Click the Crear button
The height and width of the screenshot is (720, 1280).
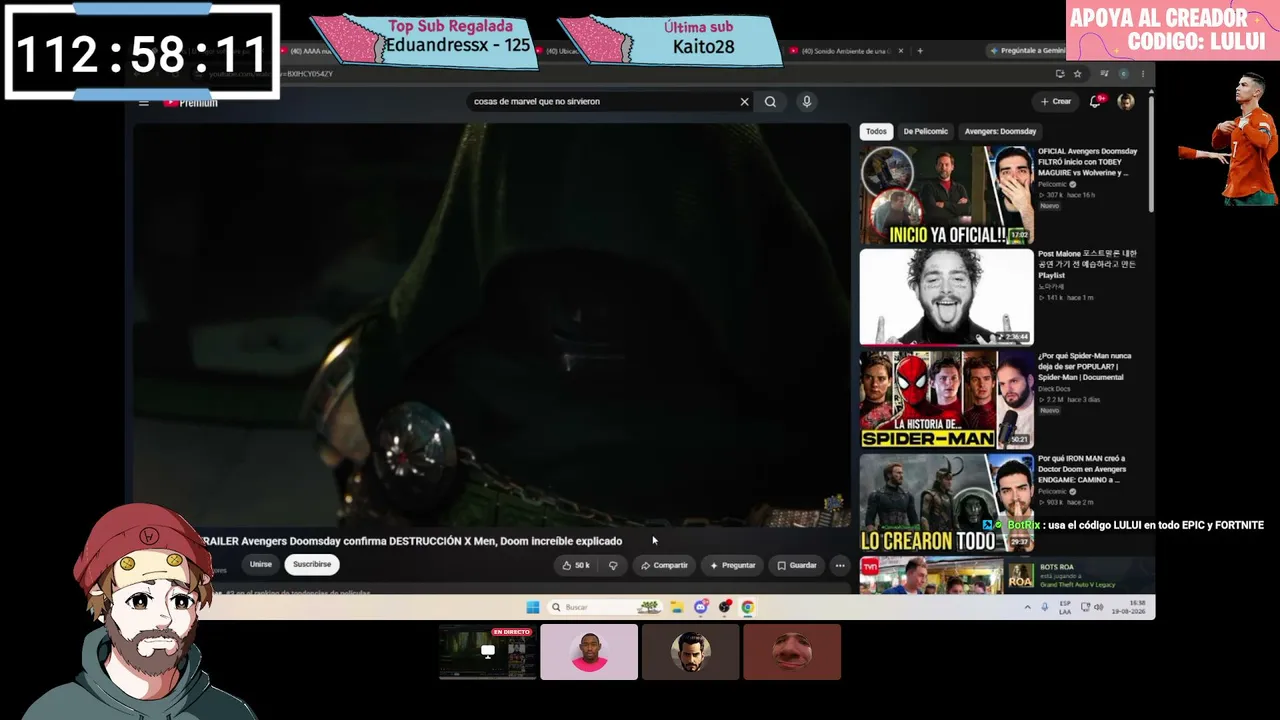click(x=1056, y=101)
